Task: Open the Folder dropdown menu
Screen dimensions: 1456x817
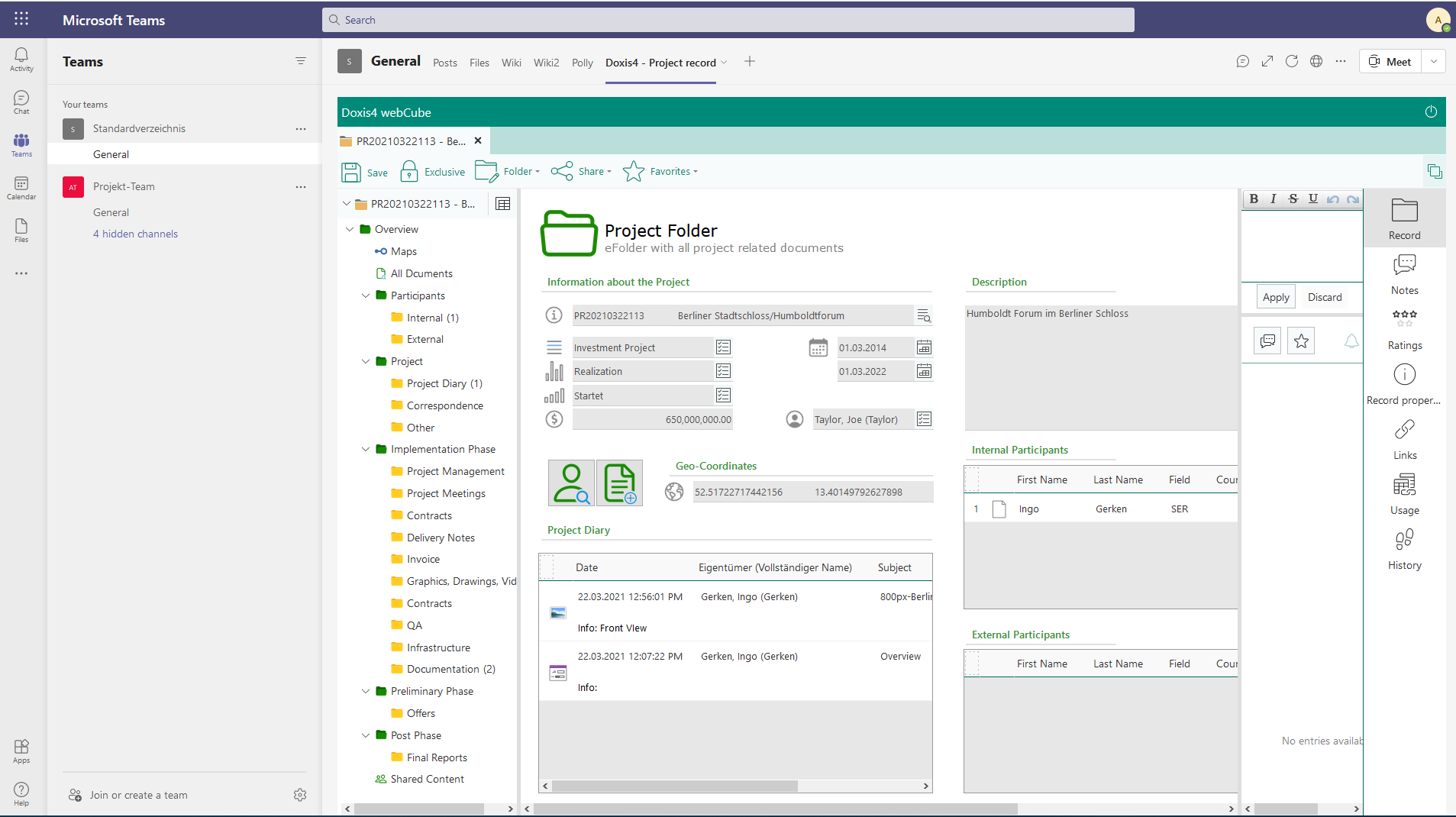Action: pos(508,171)
